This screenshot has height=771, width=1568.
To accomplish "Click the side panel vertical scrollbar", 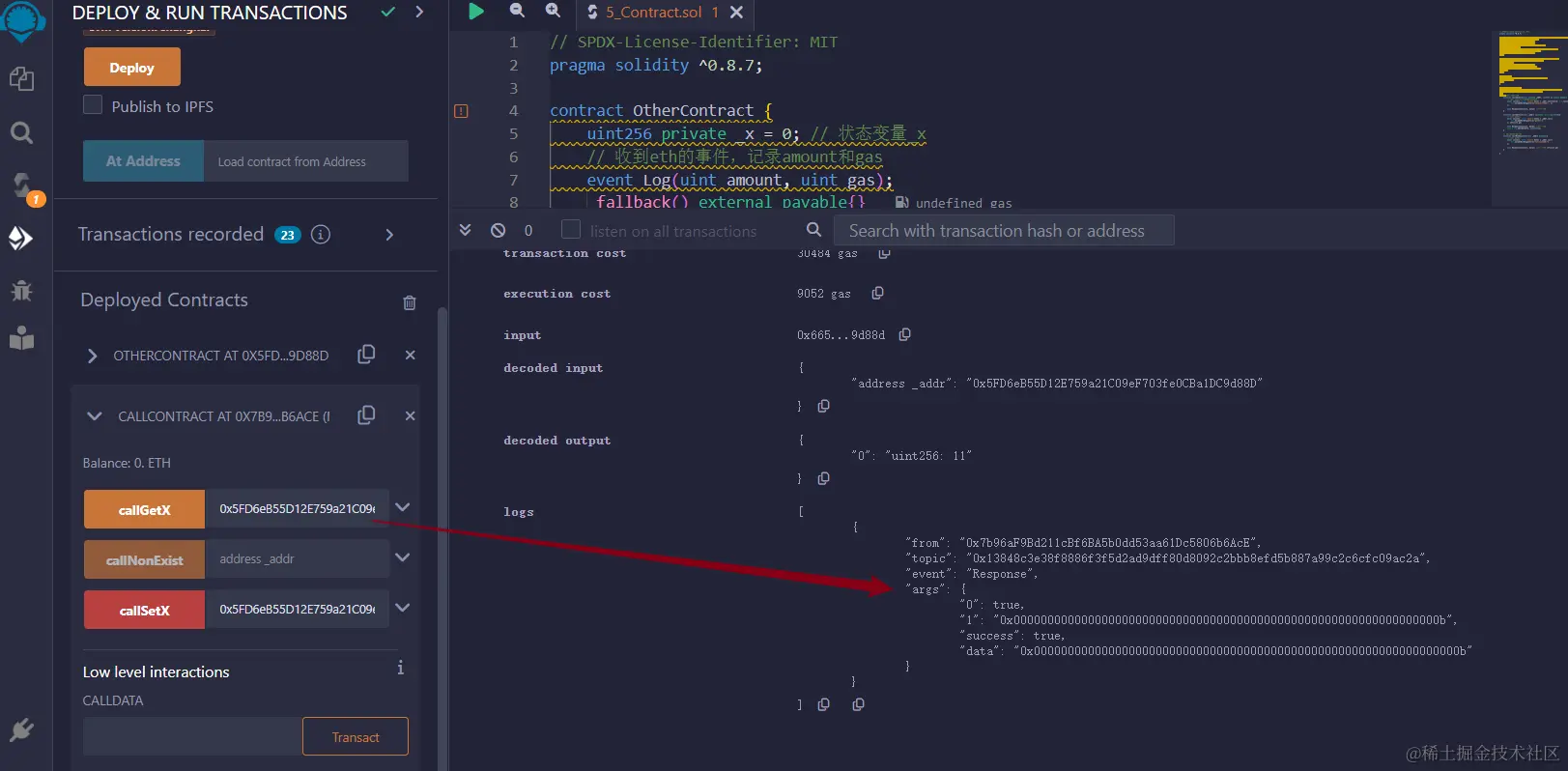I will coord(442,538).
